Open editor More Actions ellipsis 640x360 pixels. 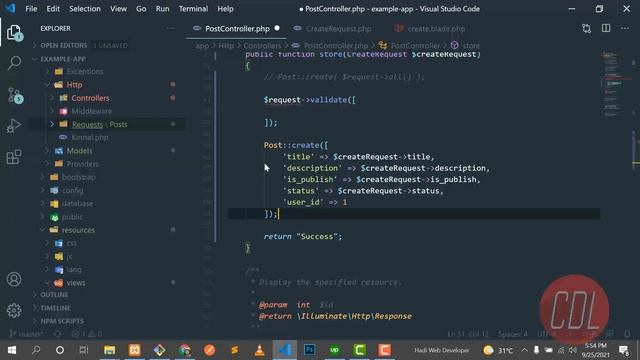coord(625,28)
